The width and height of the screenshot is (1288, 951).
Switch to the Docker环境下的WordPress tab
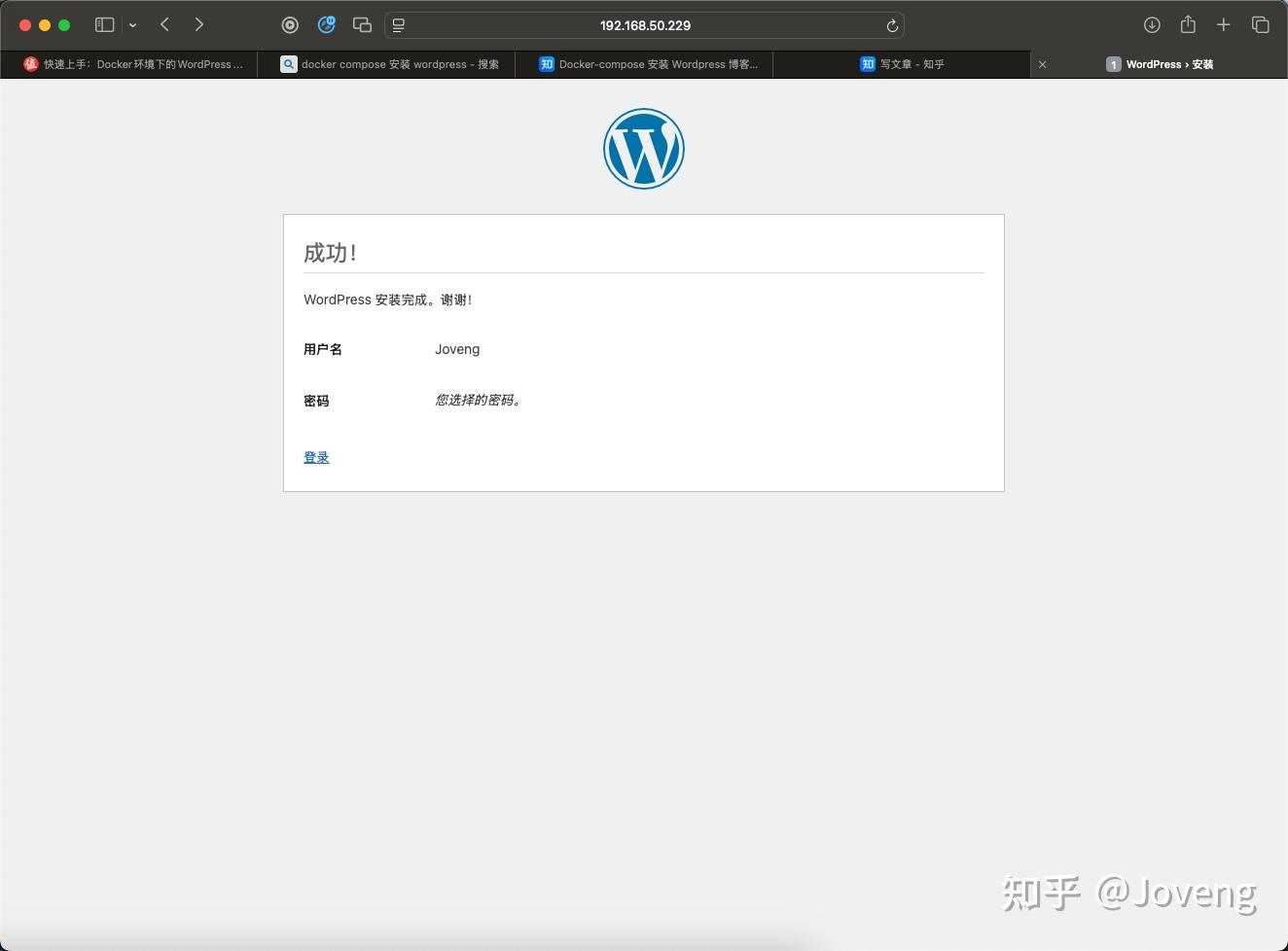[136, 64]
